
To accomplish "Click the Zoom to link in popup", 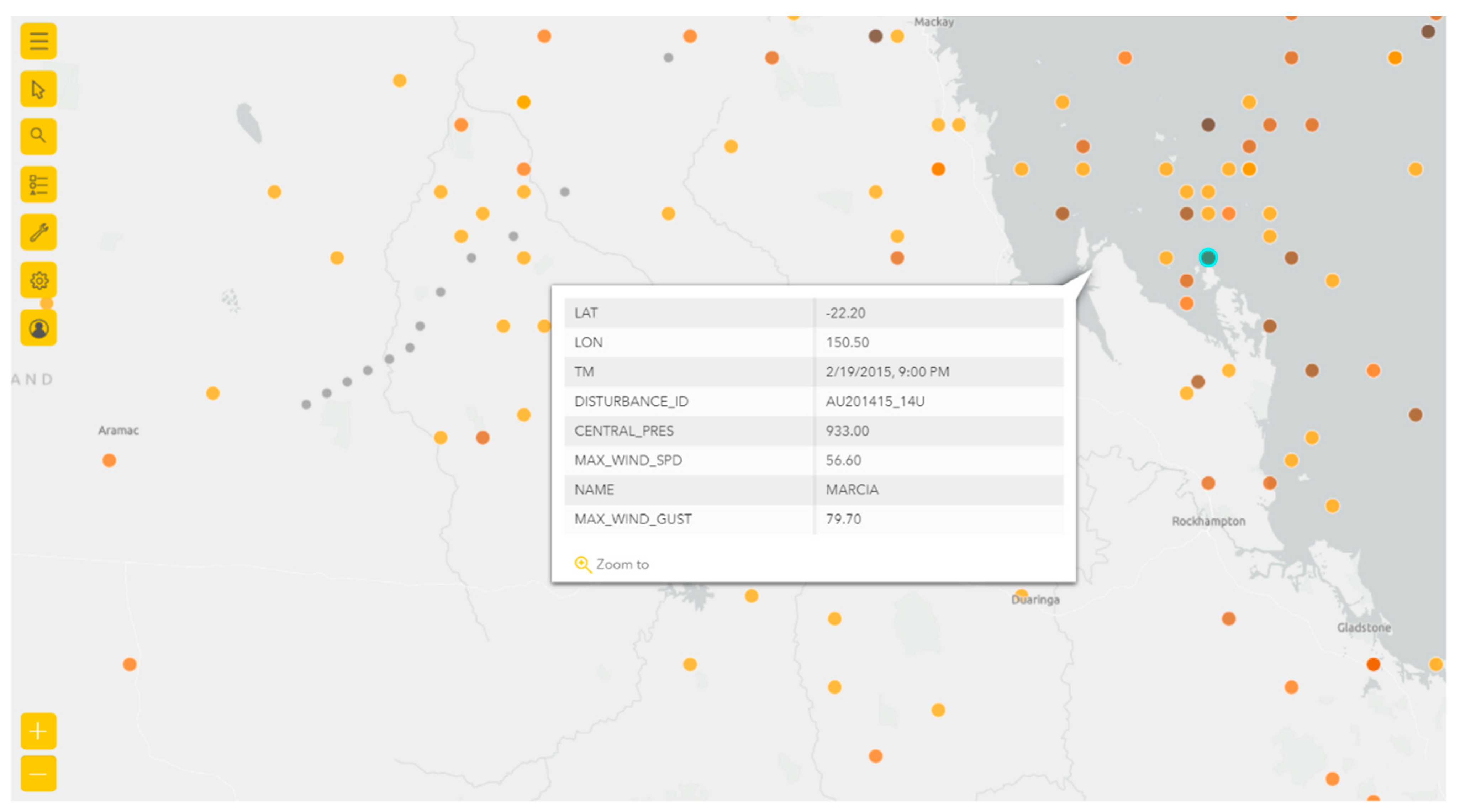I will tap(622, 564).
